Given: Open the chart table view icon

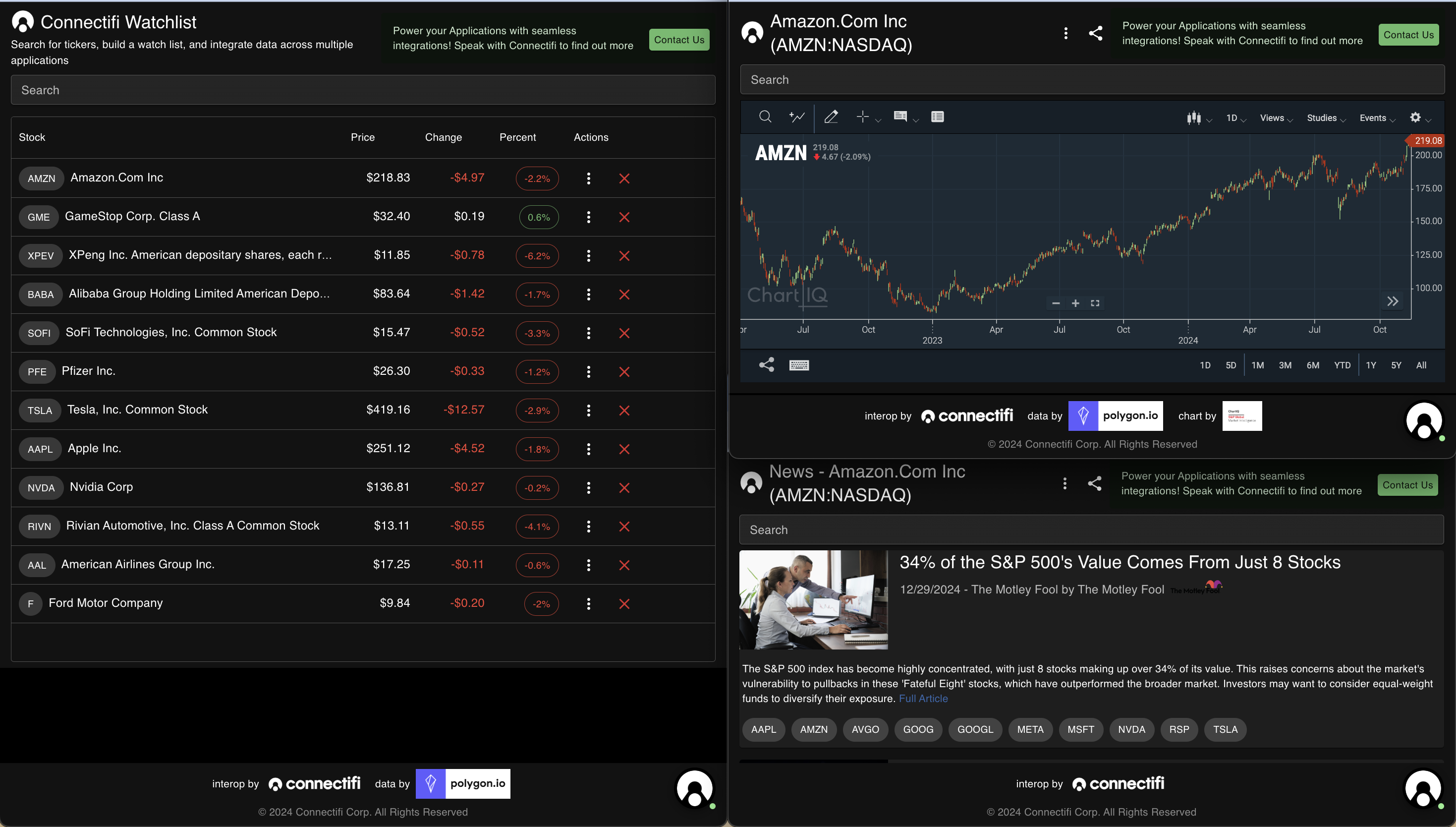Looking at the screenshot, I should [x=937, y=117].
